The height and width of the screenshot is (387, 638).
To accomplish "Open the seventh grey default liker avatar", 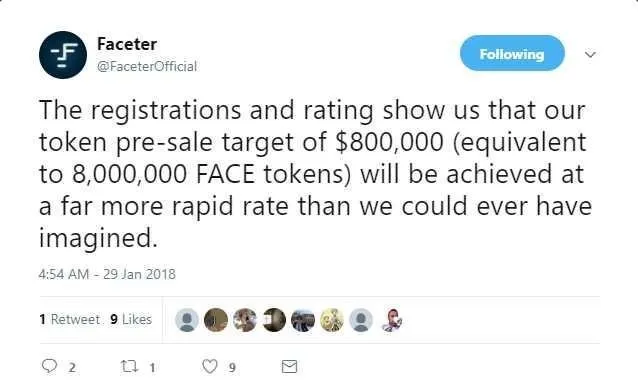I will pos(361,320).
